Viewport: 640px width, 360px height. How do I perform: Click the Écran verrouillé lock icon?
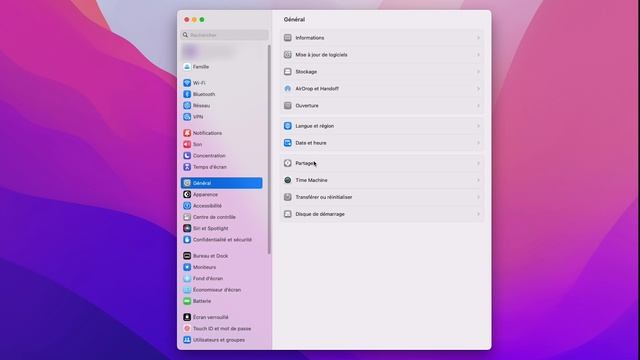187,317
